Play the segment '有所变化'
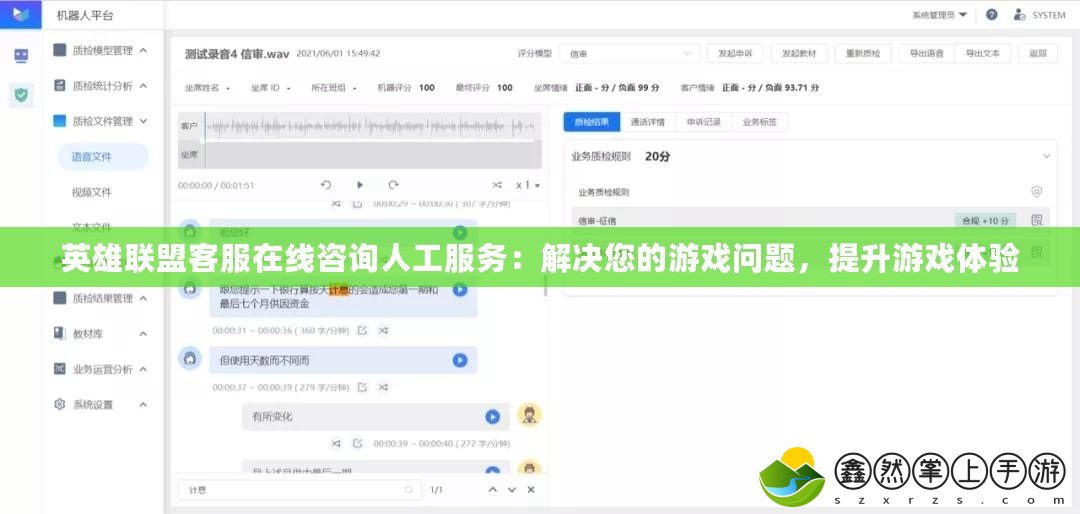1080x514 pixels. [x=492, y=416]
